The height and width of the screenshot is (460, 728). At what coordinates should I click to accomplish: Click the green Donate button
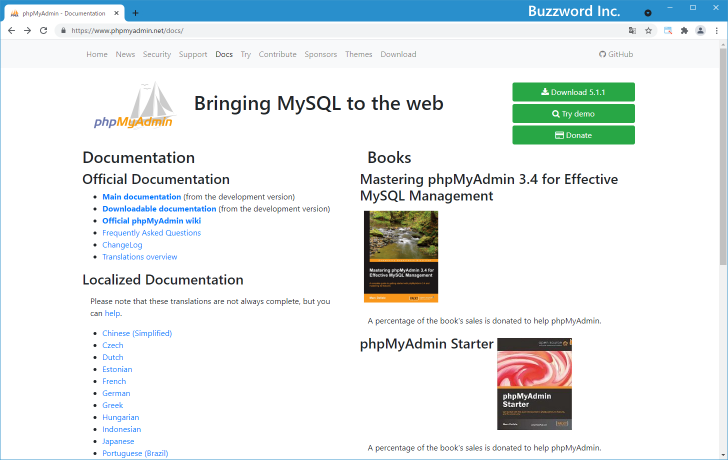573,135
